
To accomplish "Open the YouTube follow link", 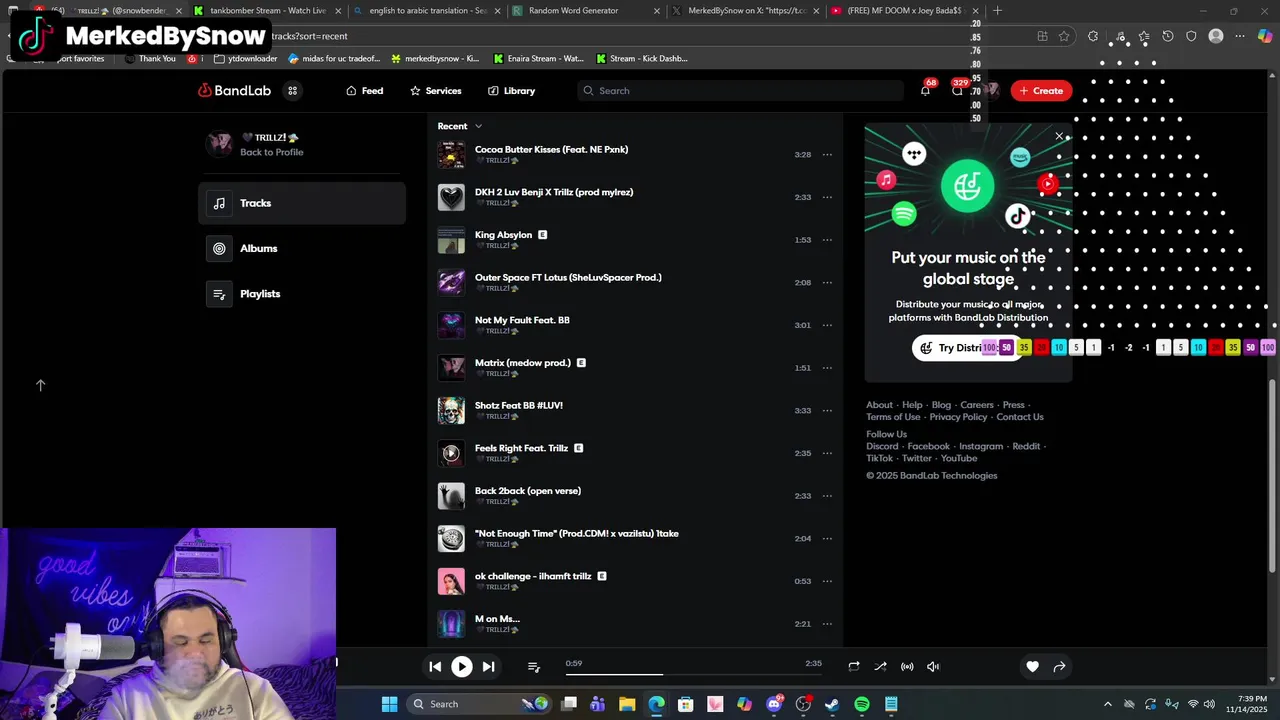I will point(959,458).
